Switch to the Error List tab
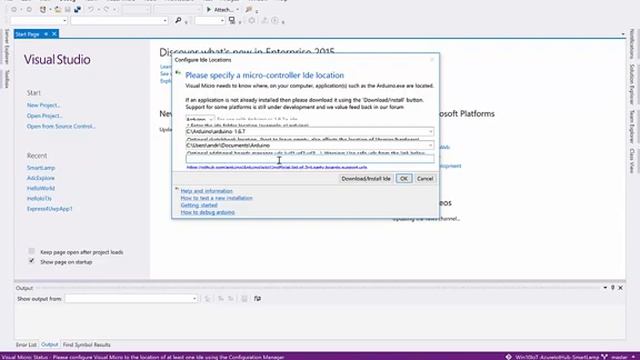The height and width of the screenshot is (360, 640). tap(26, 345)
